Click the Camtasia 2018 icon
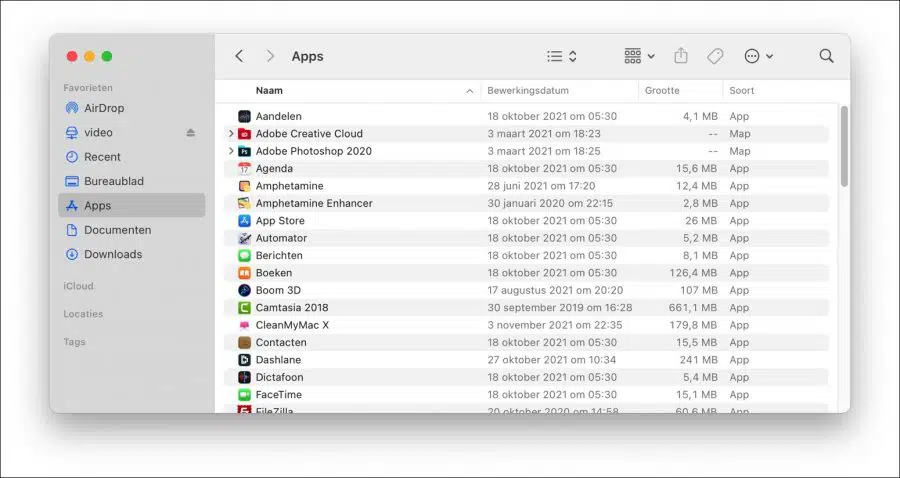900x478 pixels. (245, 308)
